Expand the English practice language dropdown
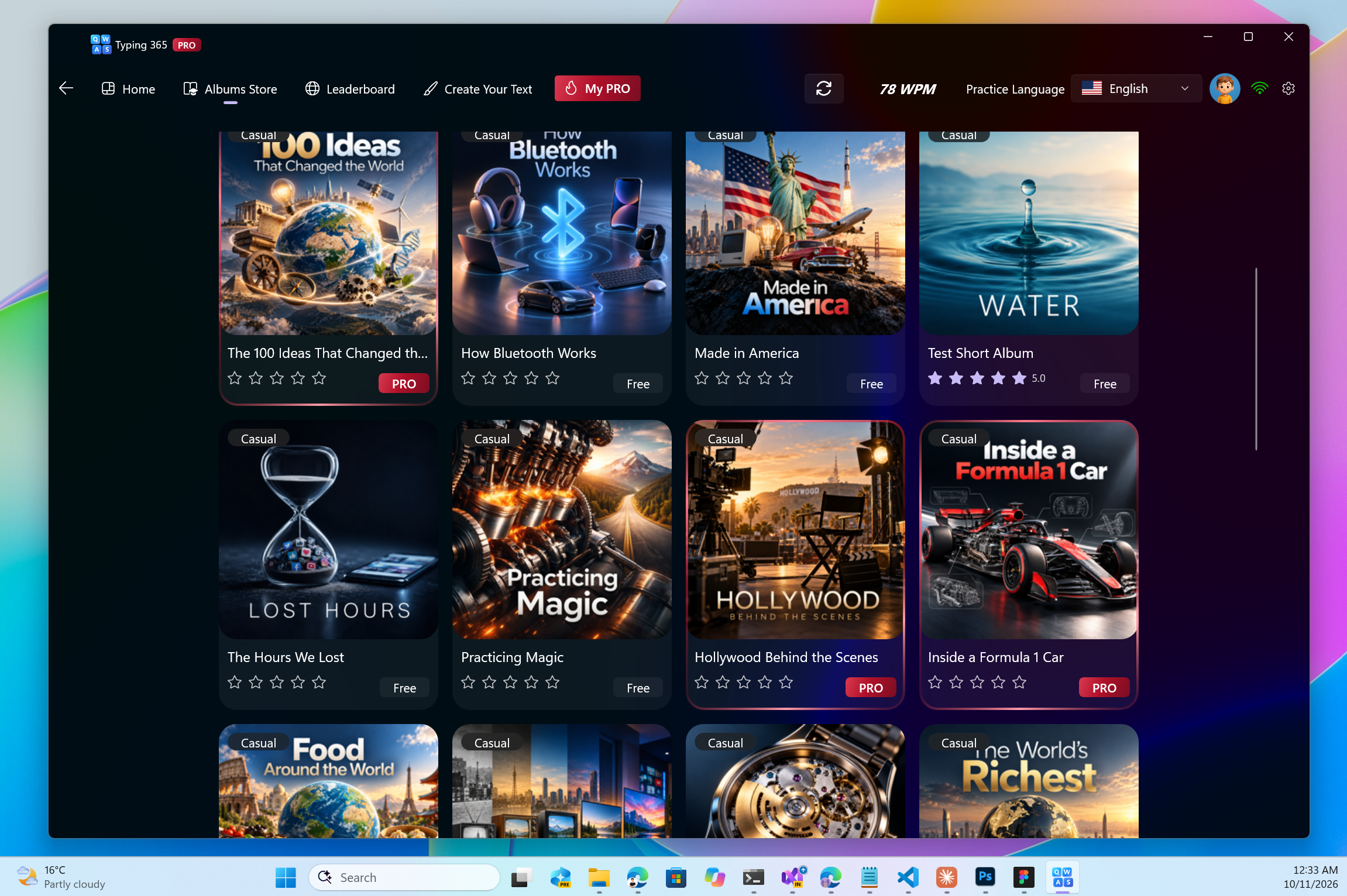The image size is (1347, 896). [x=1136, y=88]
